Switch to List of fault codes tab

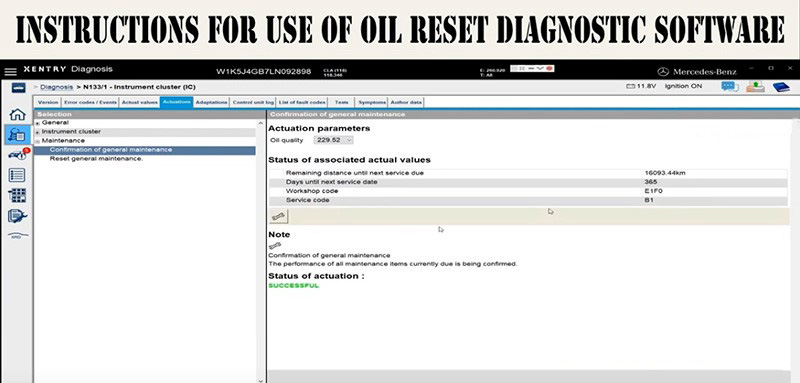click(x=302, y=103)
